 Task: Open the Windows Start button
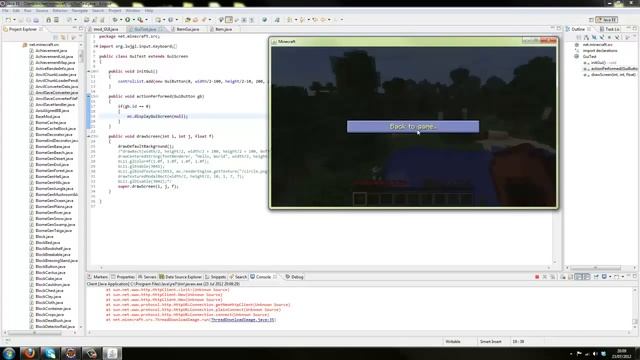9,353
